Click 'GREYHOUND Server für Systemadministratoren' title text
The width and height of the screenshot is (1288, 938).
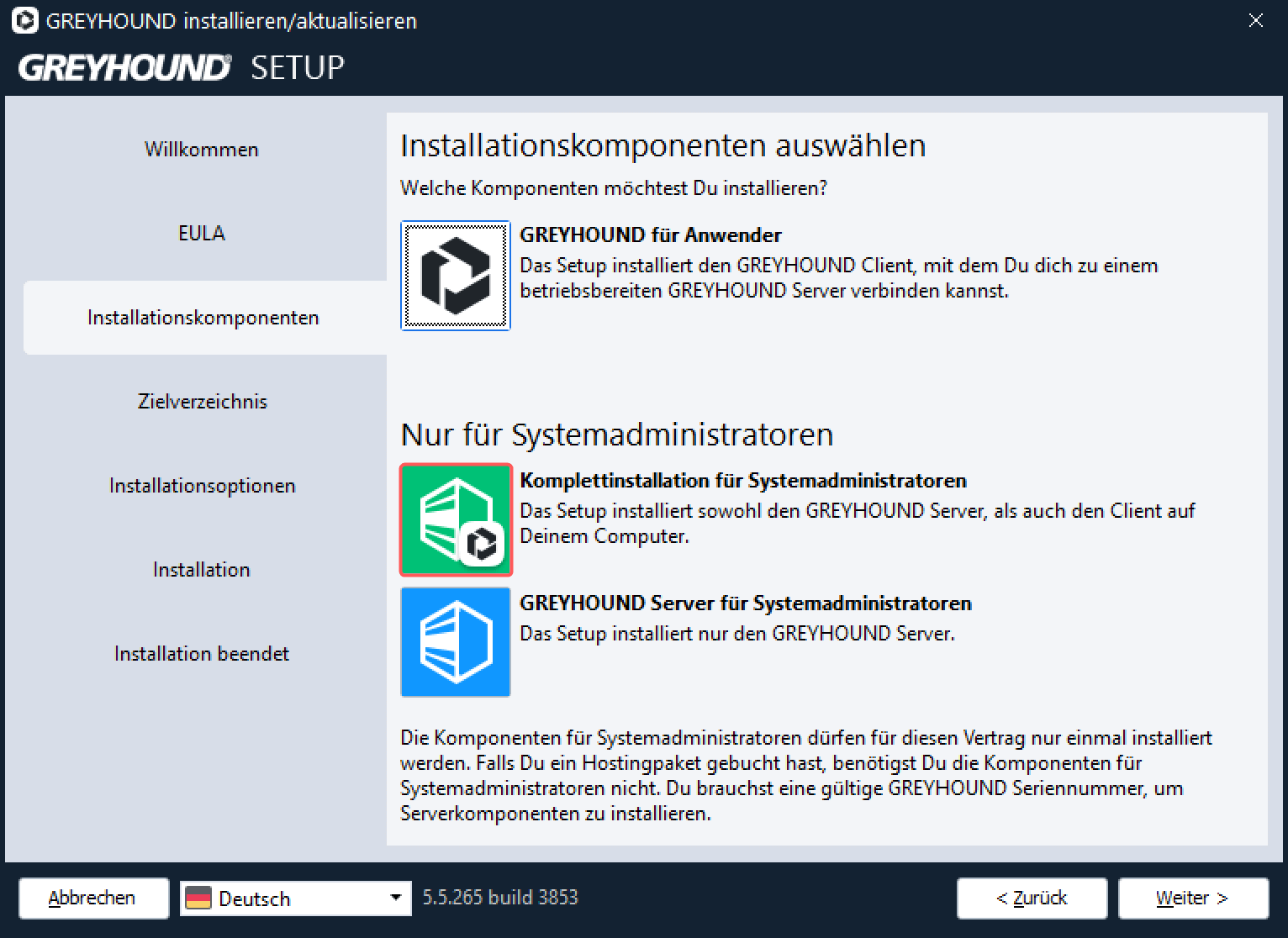coord(746,603)
